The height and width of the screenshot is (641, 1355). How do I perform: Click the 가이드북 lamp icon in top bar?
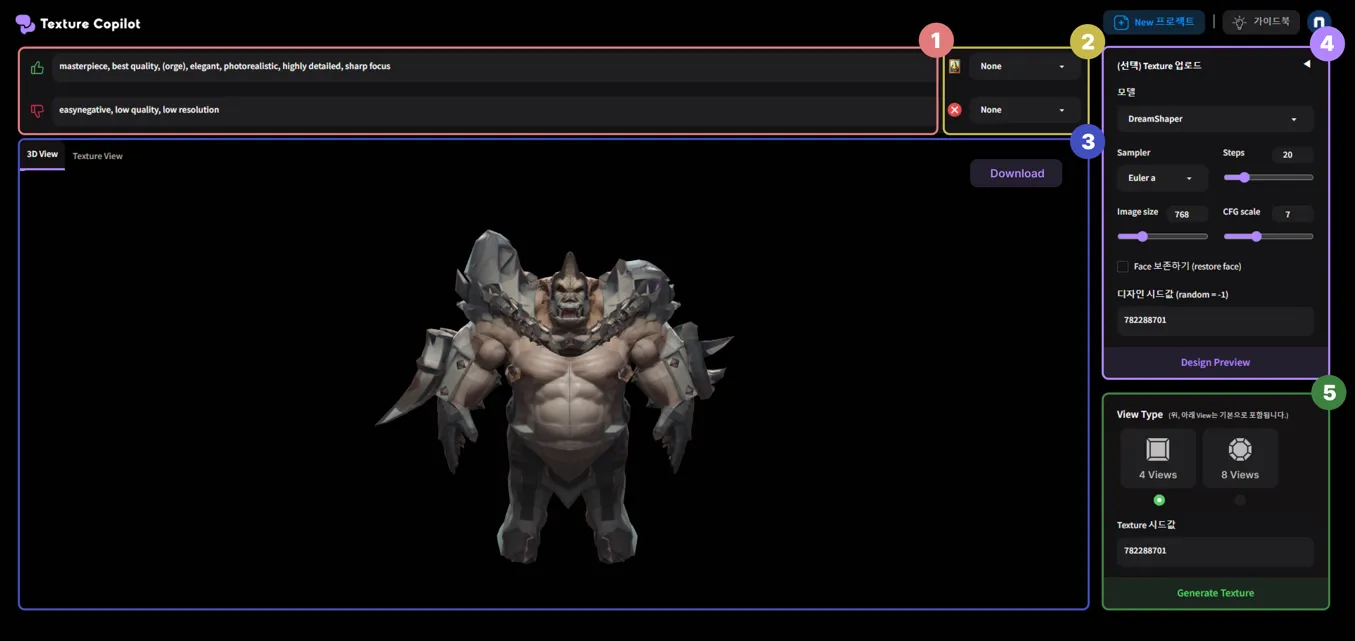pyautogui.click(x=1237, y=22)
